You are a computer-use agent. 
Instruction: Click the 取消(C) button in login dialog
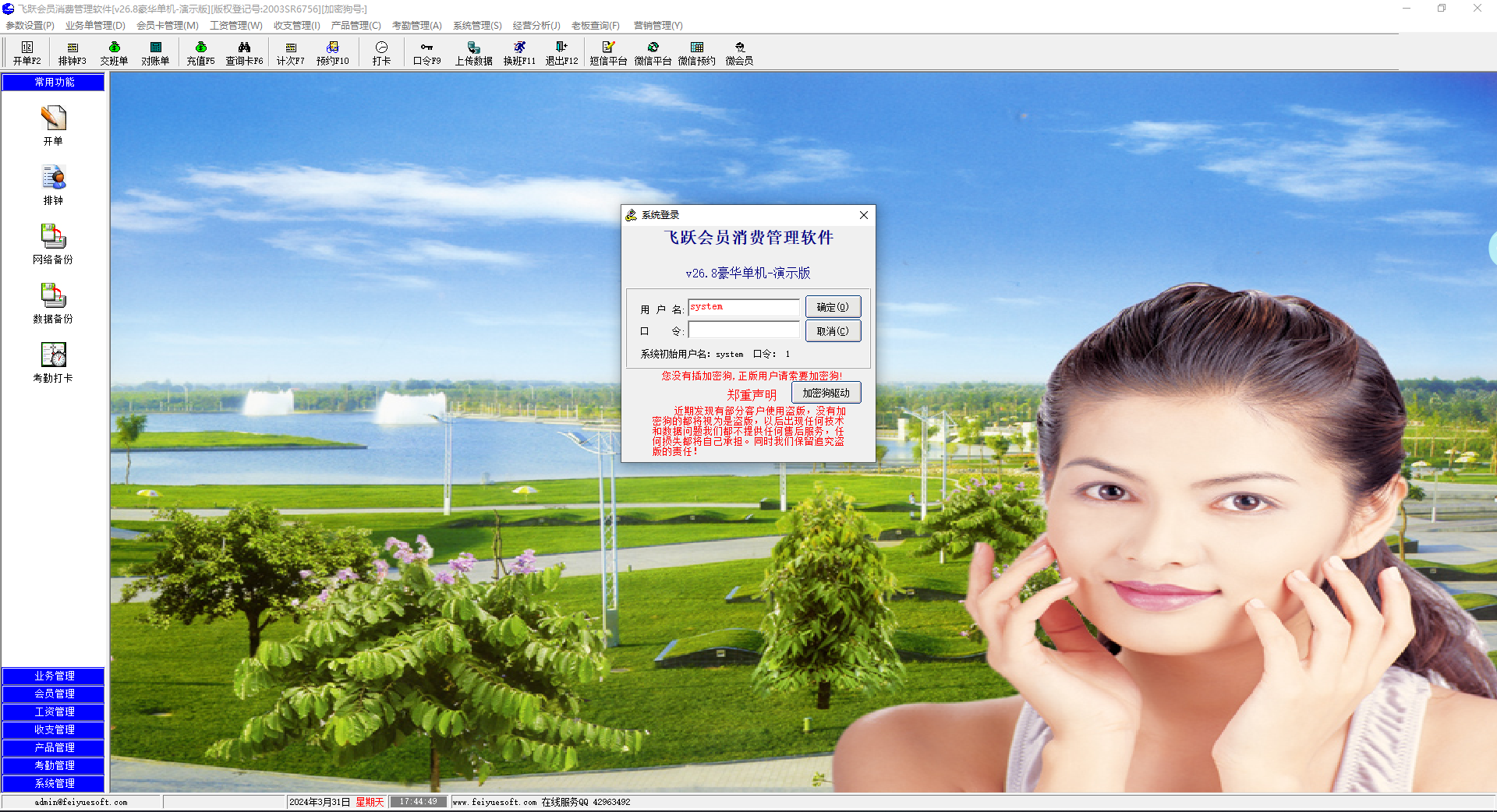coord(833,331)
